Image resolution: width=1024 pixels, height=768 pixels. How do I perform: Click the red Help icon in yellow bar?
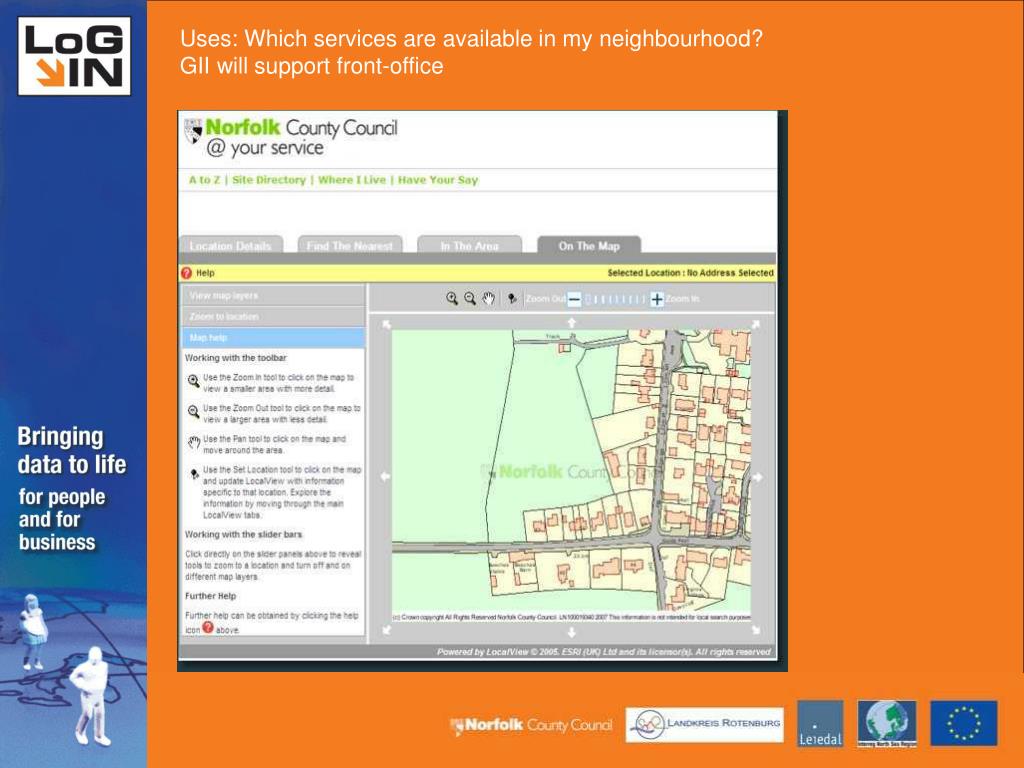tap(187, 273)
